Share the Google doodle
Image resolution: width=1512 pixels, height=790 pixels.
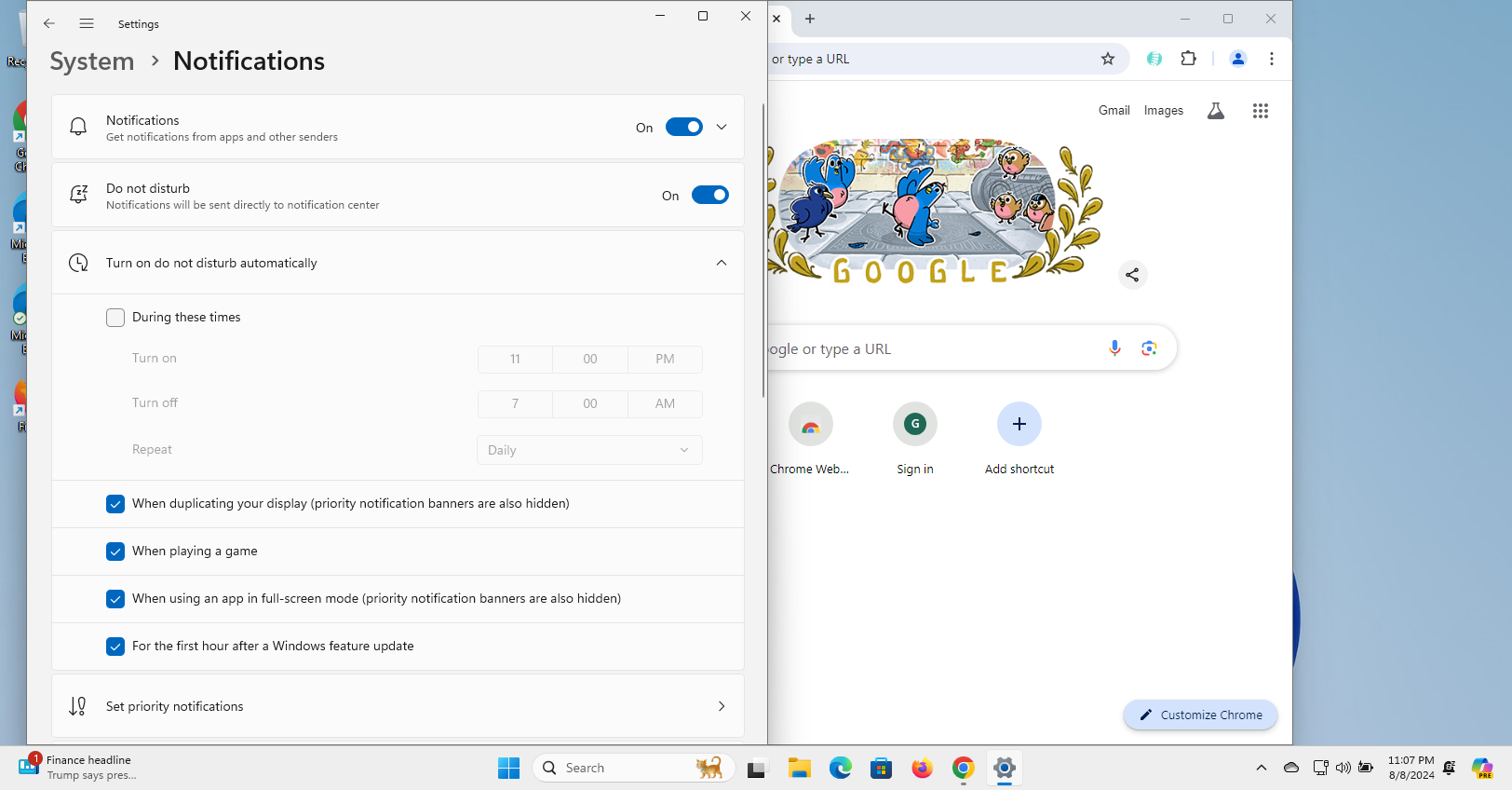pyautogui.click(x=1132, y=275)
